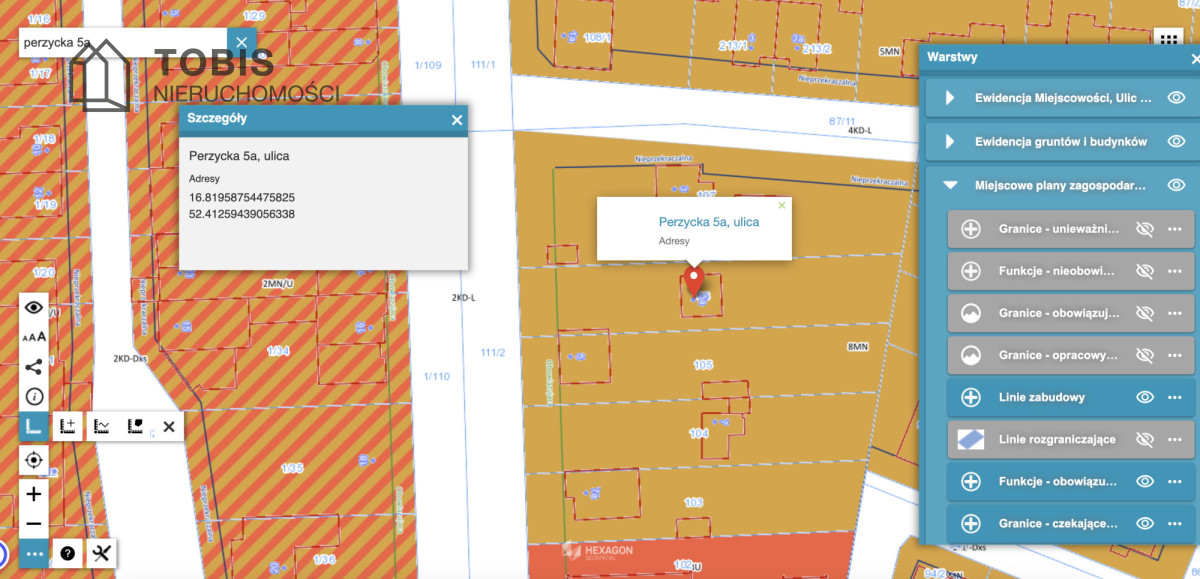Click the locate-me crosshair button

[x=34, y=460]
